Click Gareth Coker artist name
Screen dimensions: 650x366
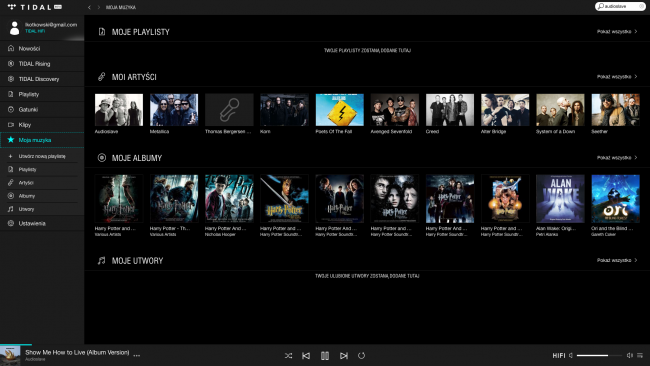603,235
